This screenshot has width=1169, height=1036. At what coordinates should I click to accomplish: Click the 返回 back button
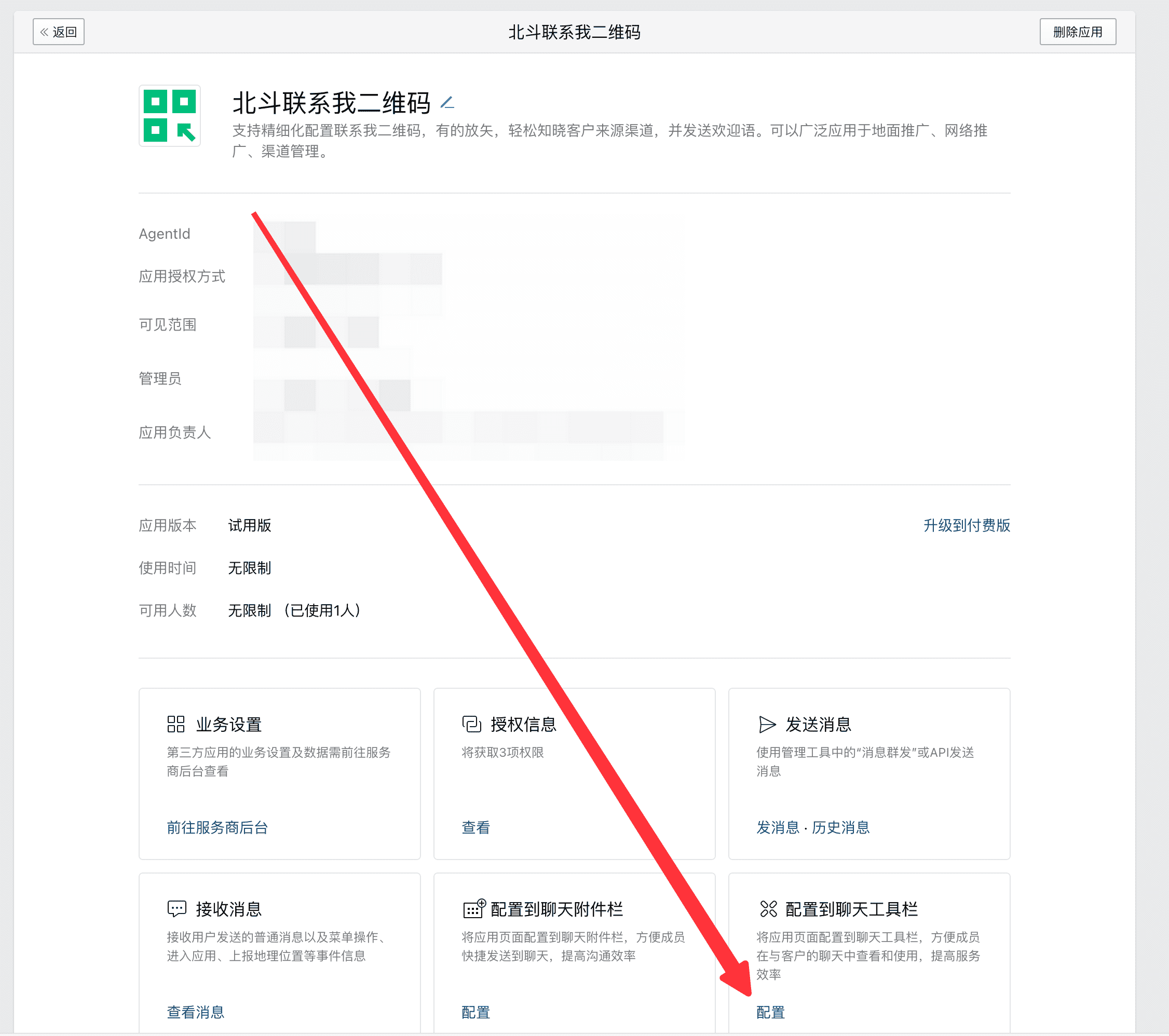[58, 32]
